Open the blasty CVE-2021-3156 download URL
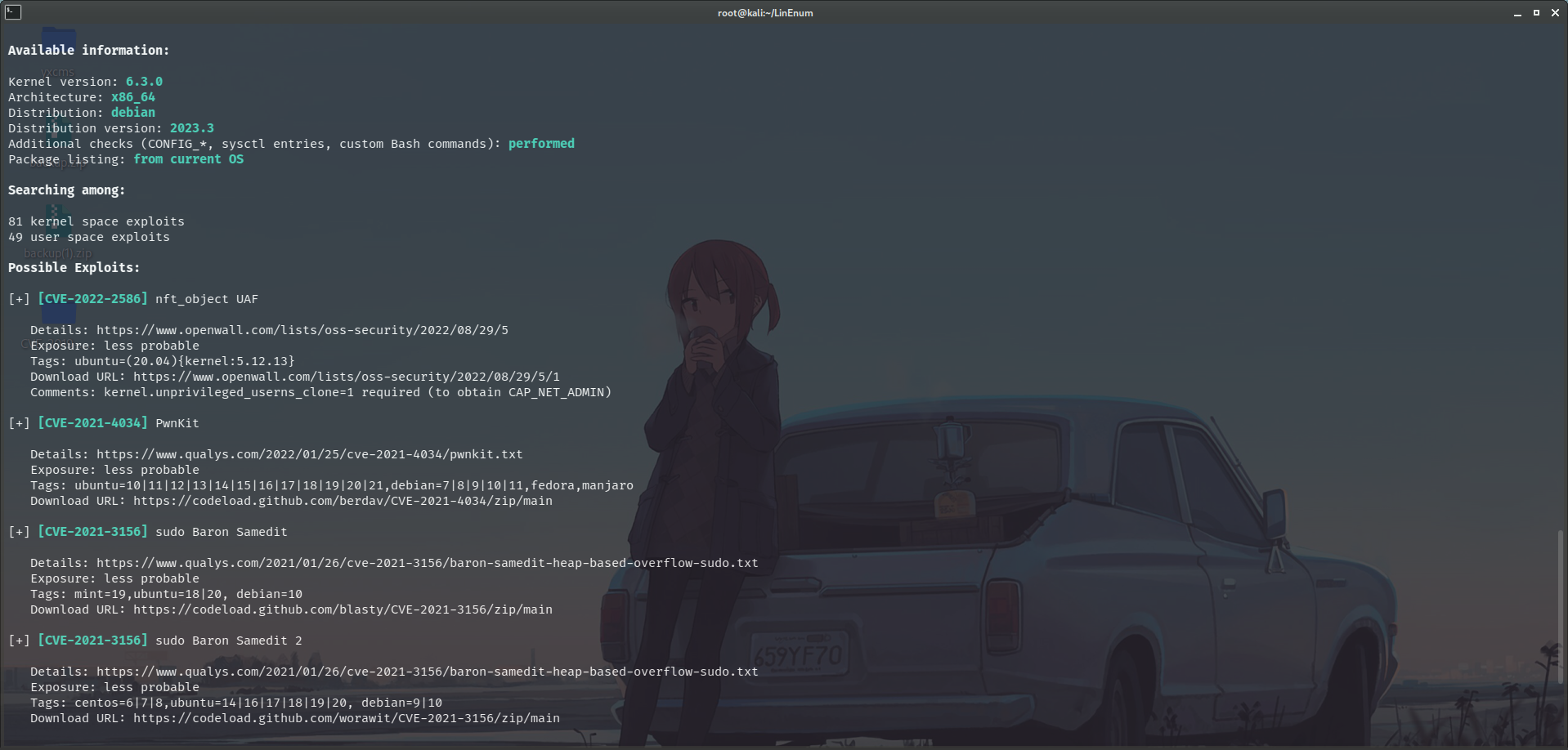The image size is (1568, 750). (x=343, y=609)
